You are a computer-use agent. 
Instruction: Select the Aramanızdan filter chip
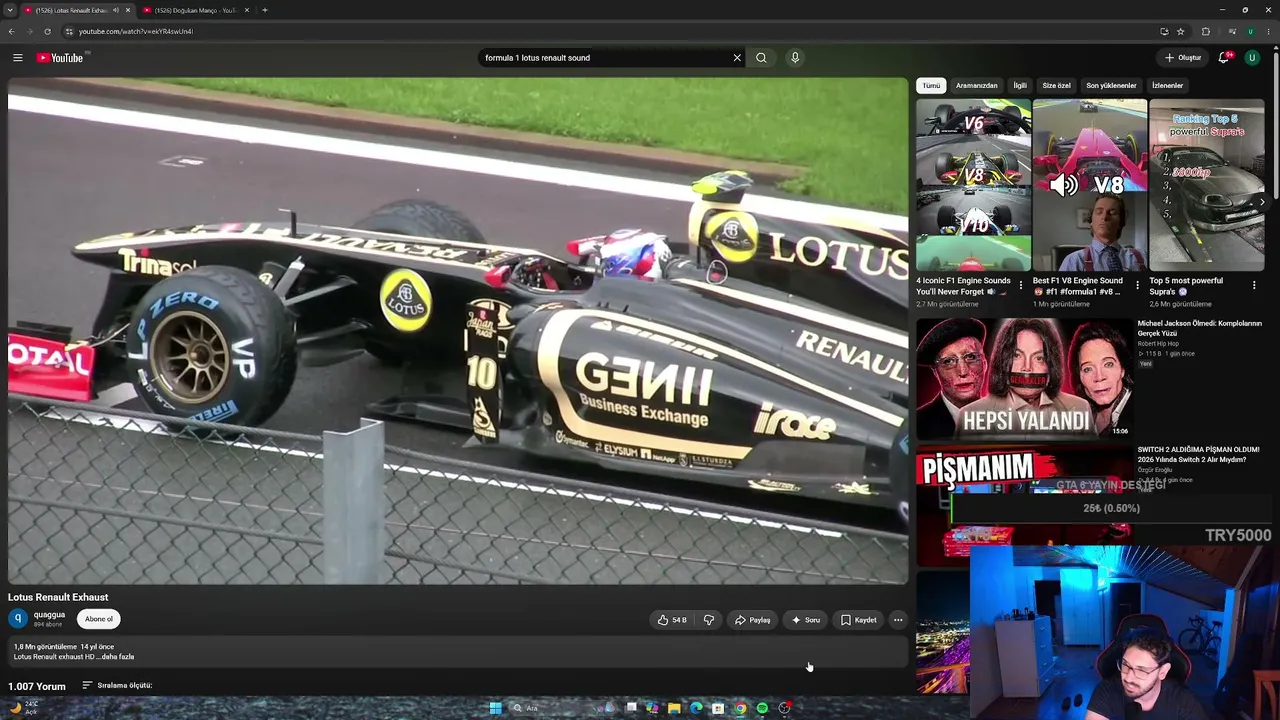pos(977,86)
